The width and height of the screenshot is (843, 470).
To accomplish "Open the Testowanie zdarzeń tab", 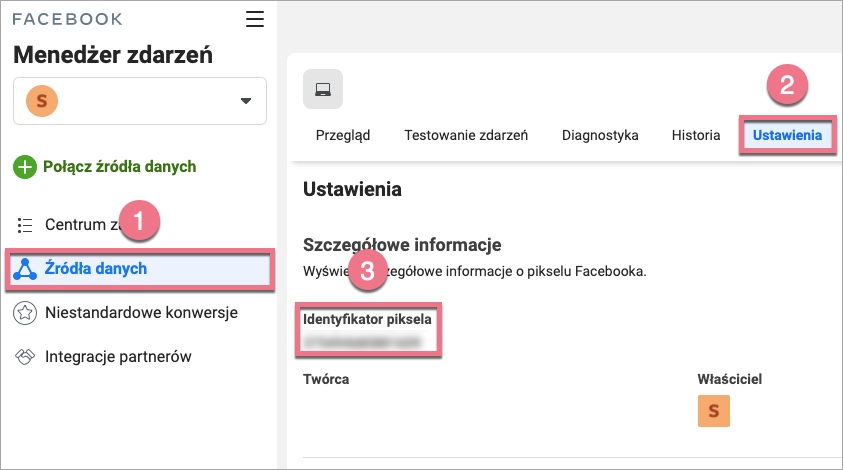I will pyautogui.click(x=466, y=135).
